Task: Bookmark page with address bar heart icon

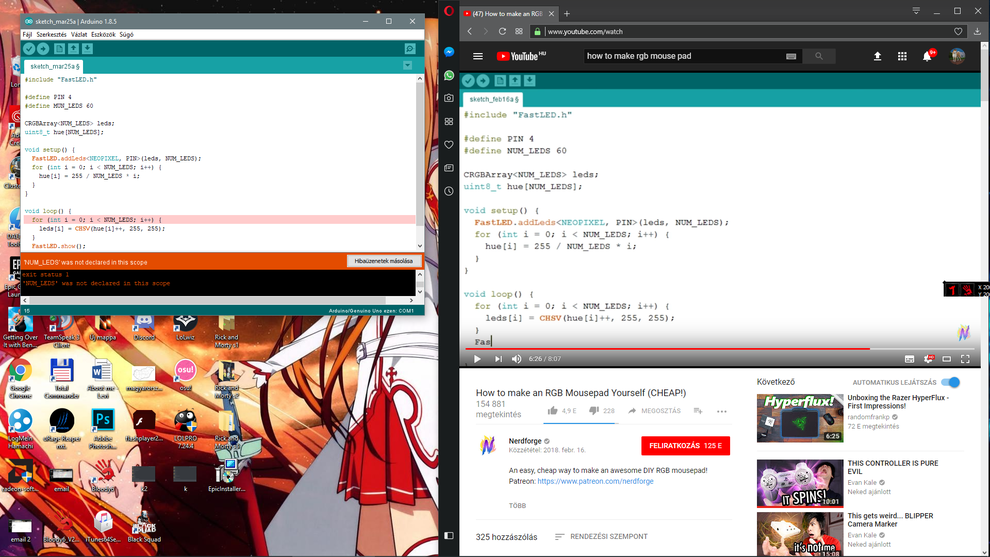Action: [958, 31]
